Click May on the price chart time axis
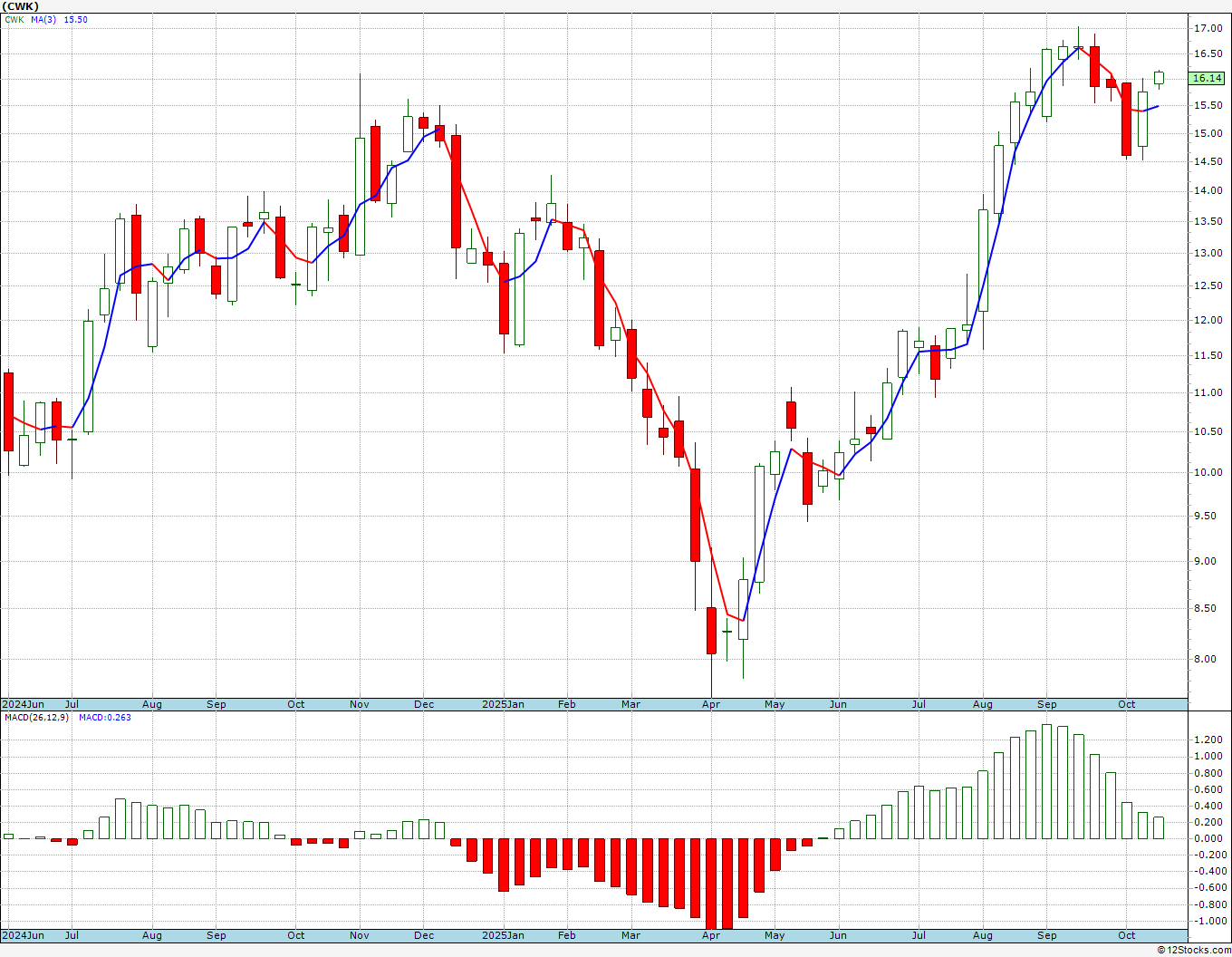1232x957 pixels. 775,704
